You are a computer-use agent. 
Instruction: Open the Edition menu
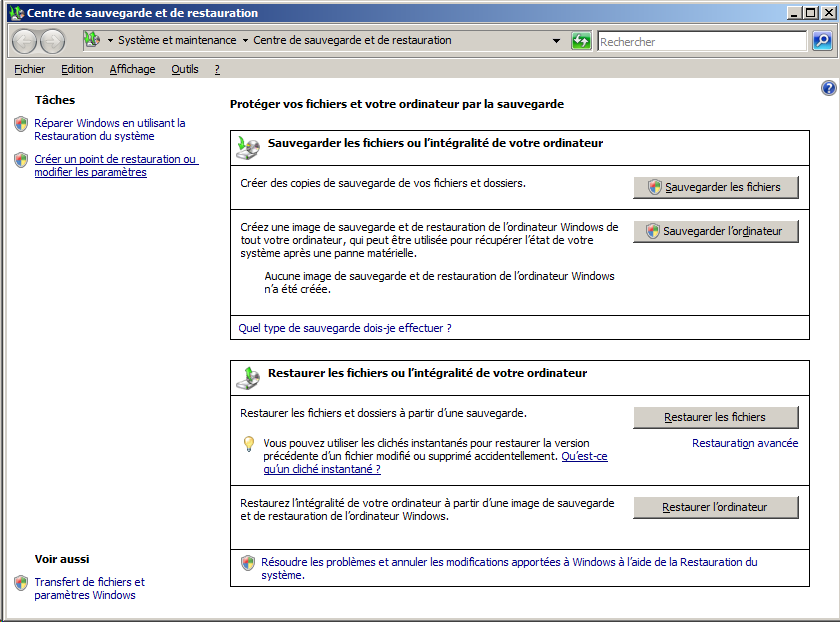[77, 69]
